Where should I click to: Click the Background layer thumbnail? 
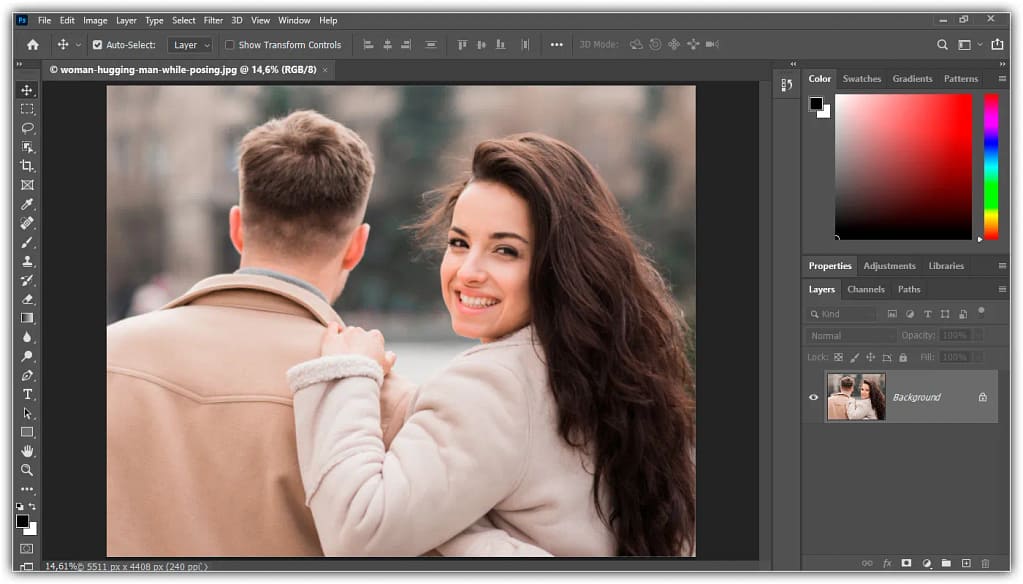856,397
